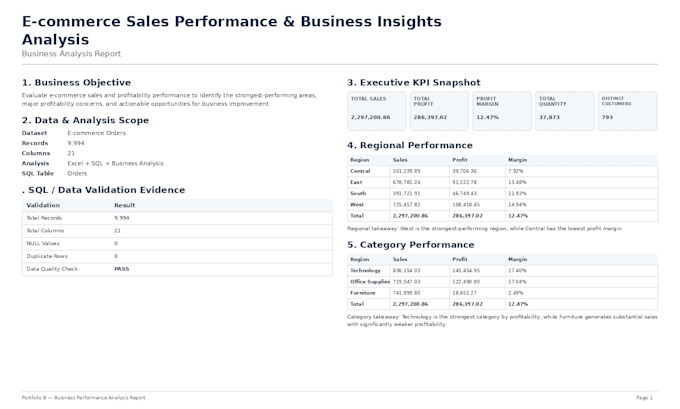Select the Technology category row
This screenshot has height=409, width=680.
(x=502, y=271)
